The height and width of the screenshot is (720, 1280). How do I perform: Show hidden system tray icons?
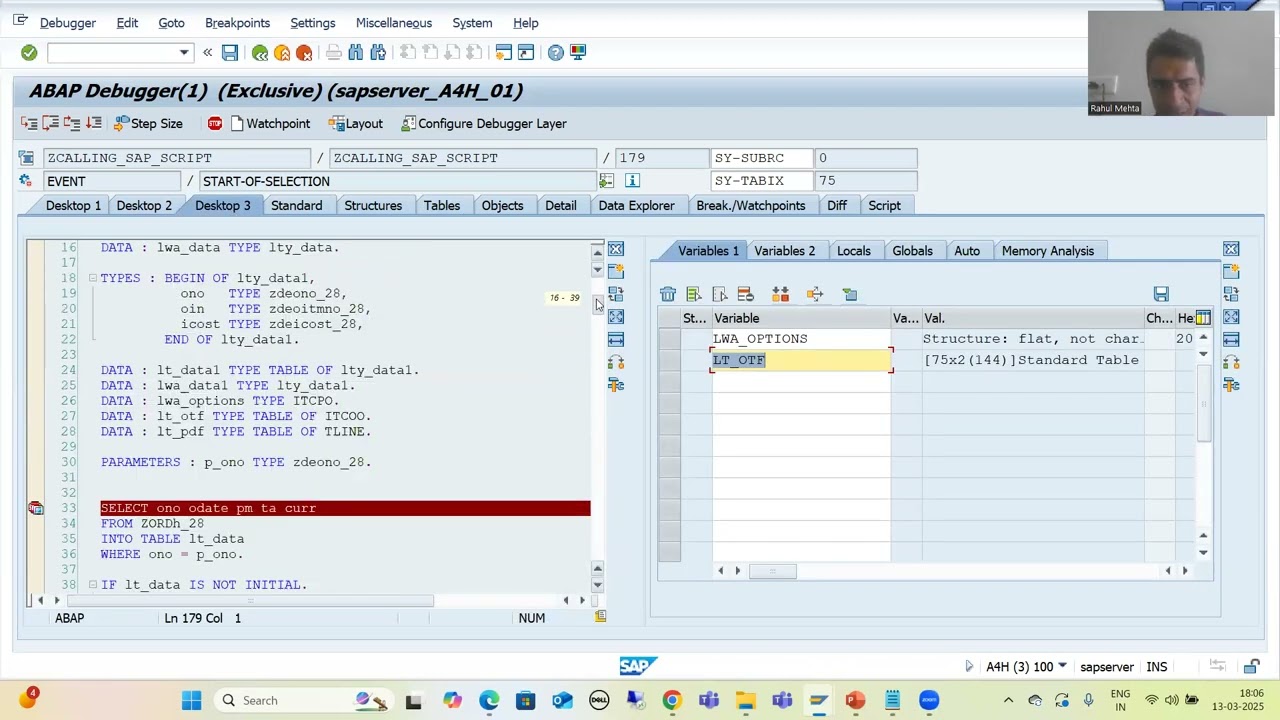tap(1008, 700)
